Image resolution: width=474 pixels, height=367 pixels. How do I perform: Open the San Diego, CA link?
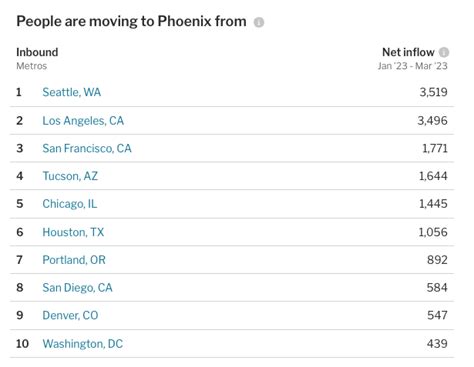[x=78, y=287]
